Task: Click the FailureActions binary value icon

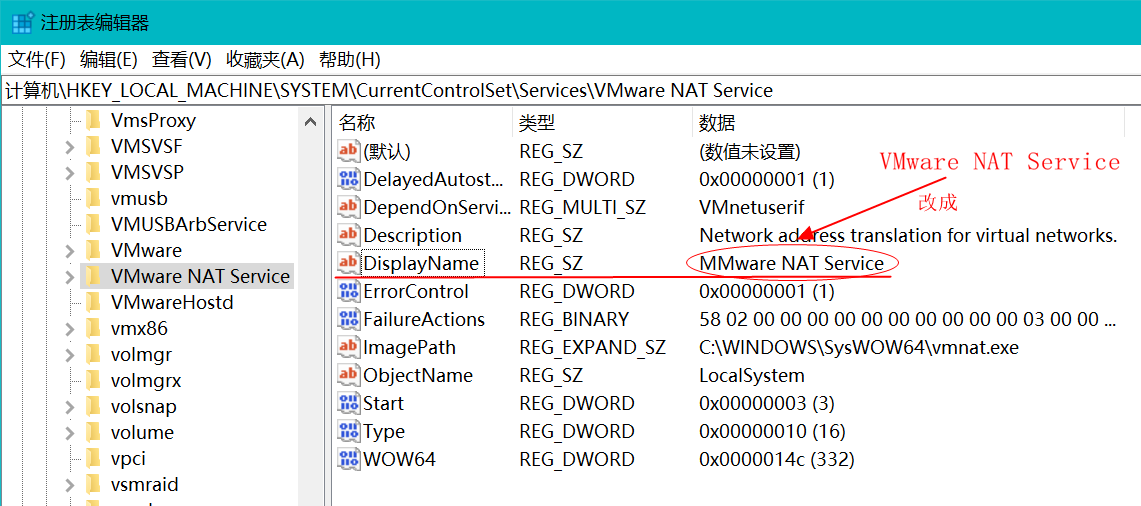Action: [x=349, y=319]
